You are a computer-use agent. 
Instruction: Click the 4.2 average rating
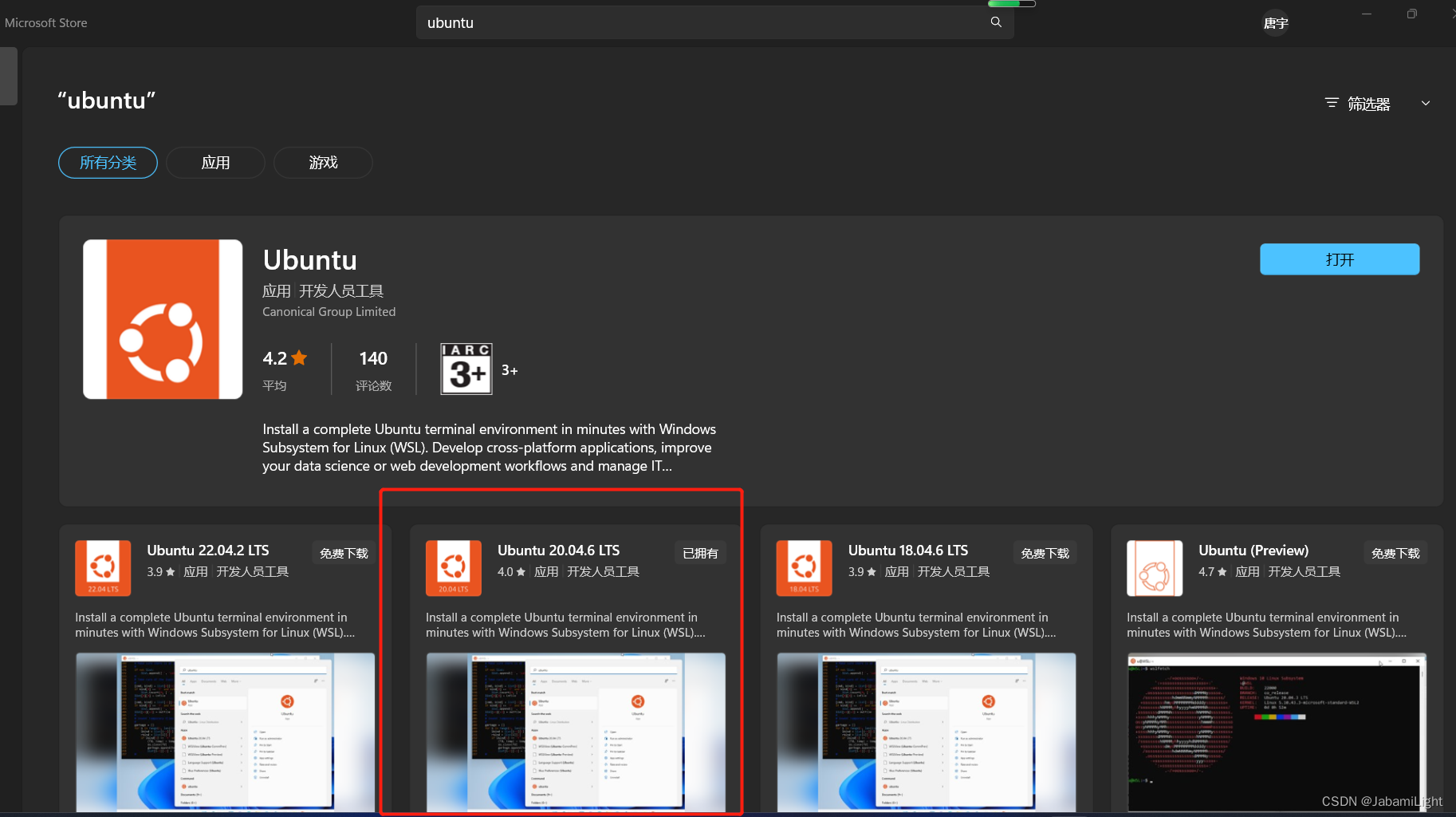pyautogui.click(x=285, y=358)
